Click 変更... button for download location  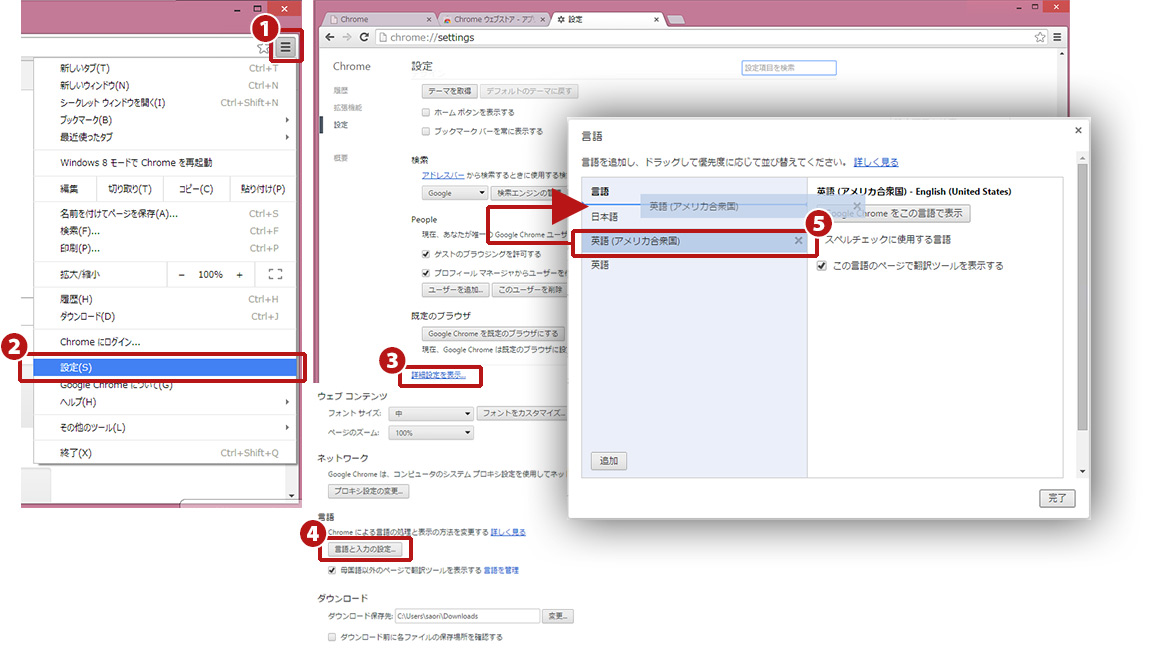pyautogui.click(x=558, y=616)
